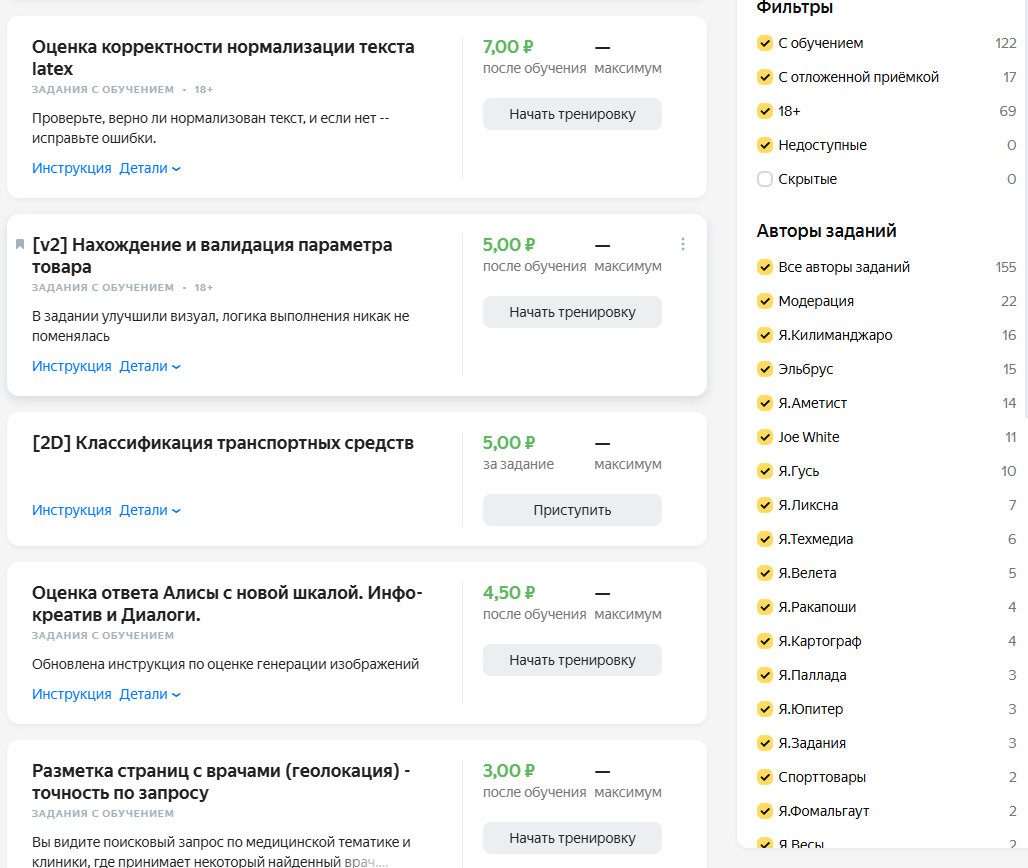Expand "Детали" on the [2D] classification card
Image resolution: width=1028 pixels, height=868 pixels.
pyautogui.click(x=146, y=510)
